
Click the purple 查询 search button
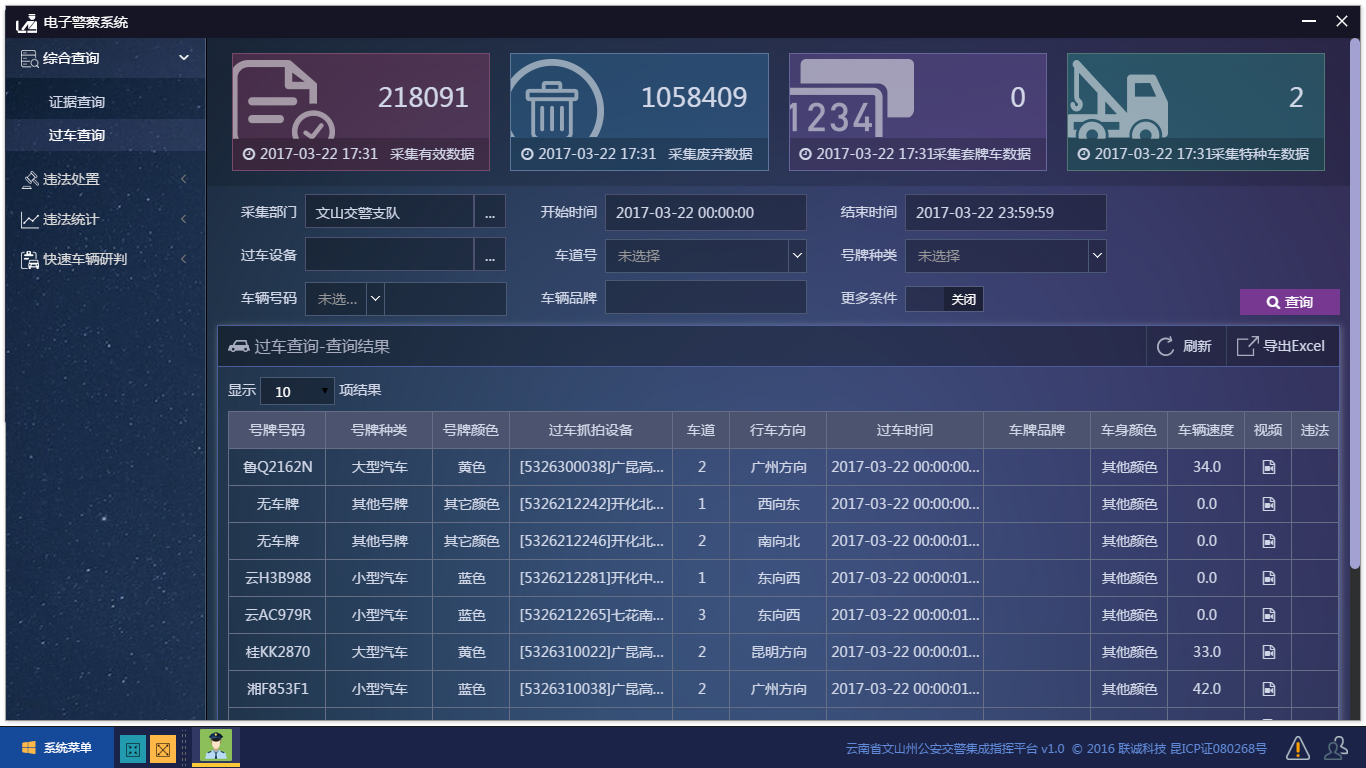click(1289, 302)
